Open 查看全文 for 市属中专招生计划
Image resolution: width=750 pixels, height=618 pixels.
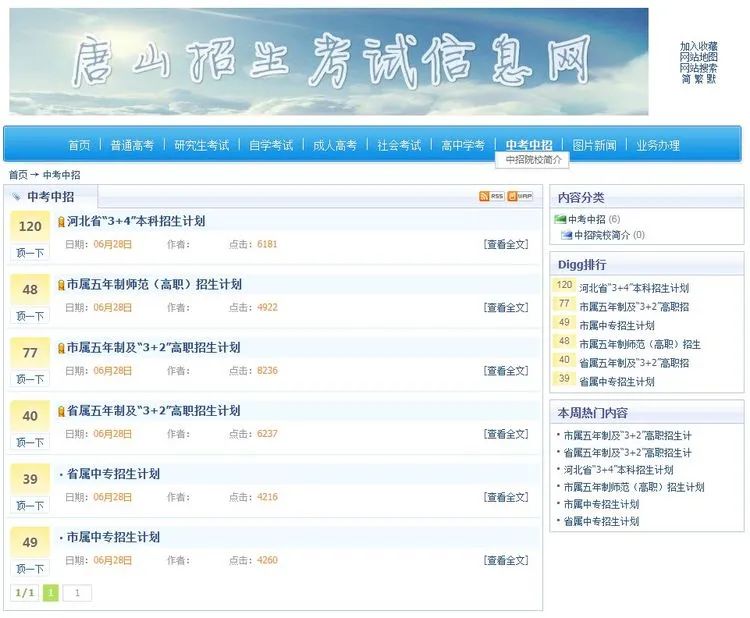pyautogui.click(x=505, y=560)
